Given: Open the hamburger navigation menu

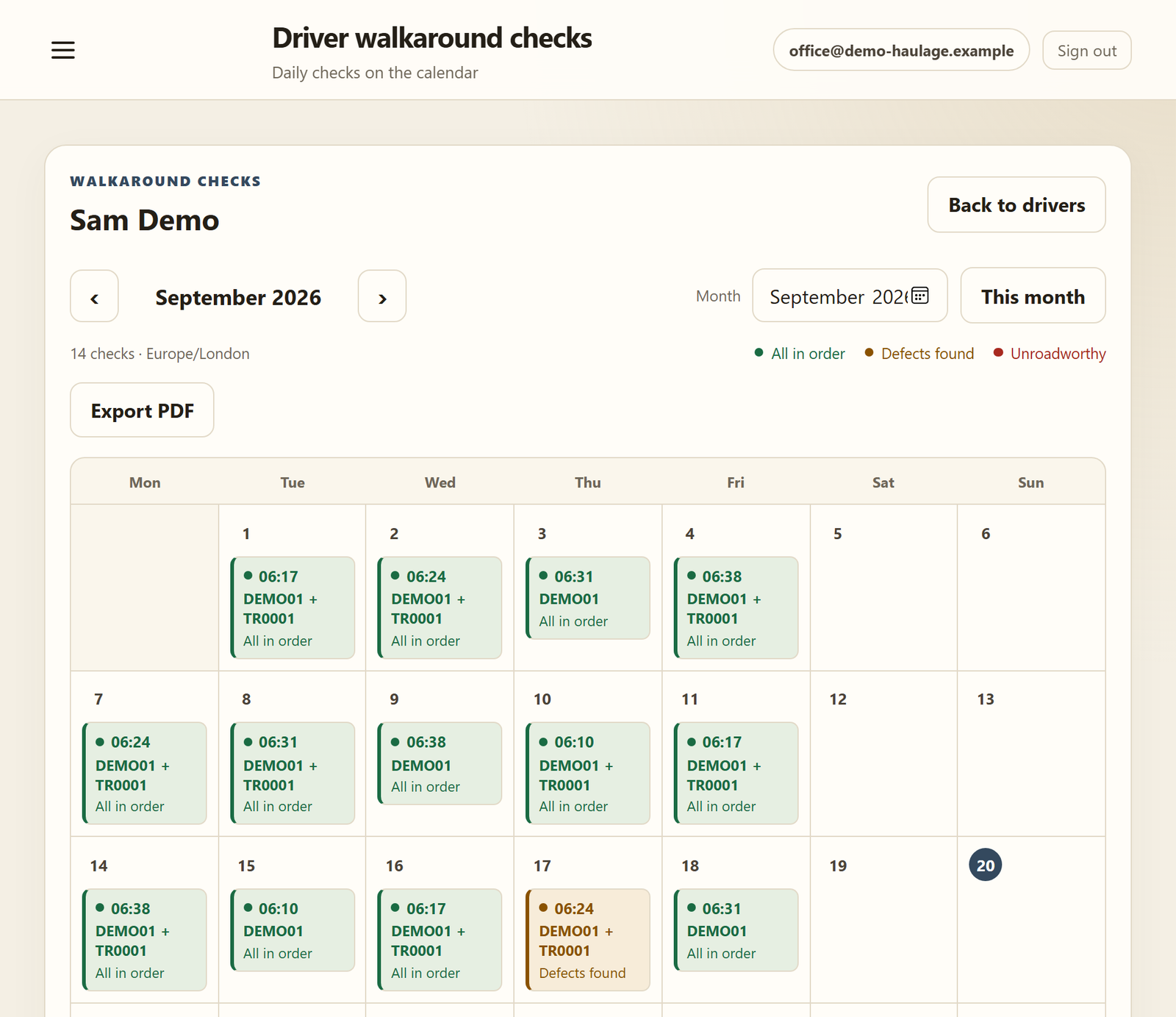Looking at the screenshot, I should 63,50.
